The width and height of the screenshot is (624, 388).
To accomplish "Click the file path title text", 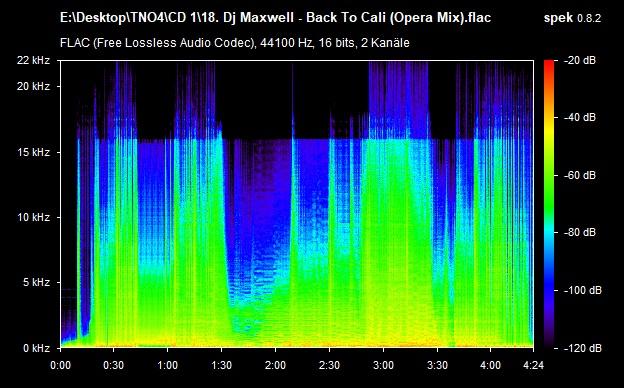I will 275,18.
